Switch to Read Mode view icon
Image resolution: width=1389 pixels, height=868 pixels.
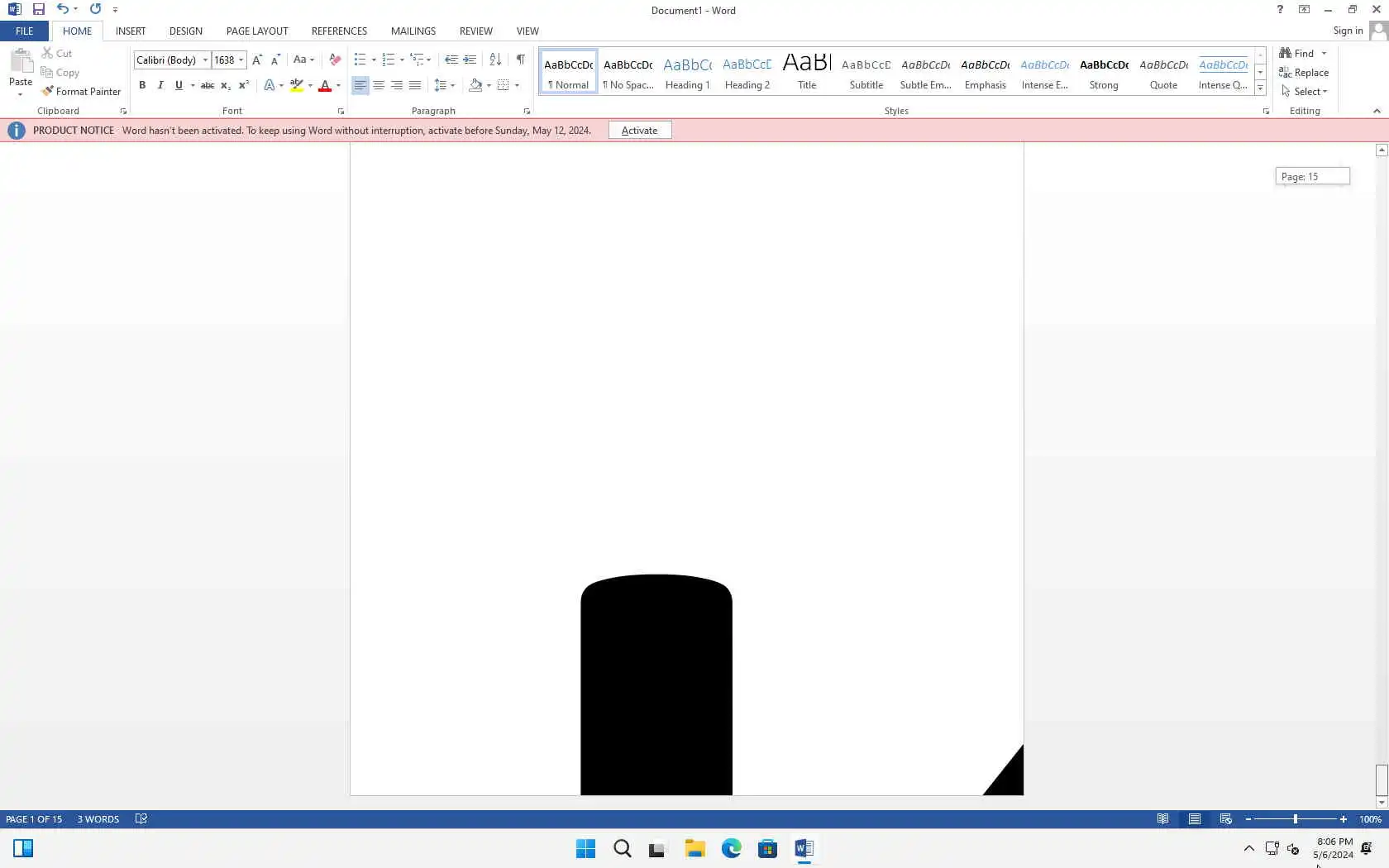pyautogui.click(x=1163, y=819)
